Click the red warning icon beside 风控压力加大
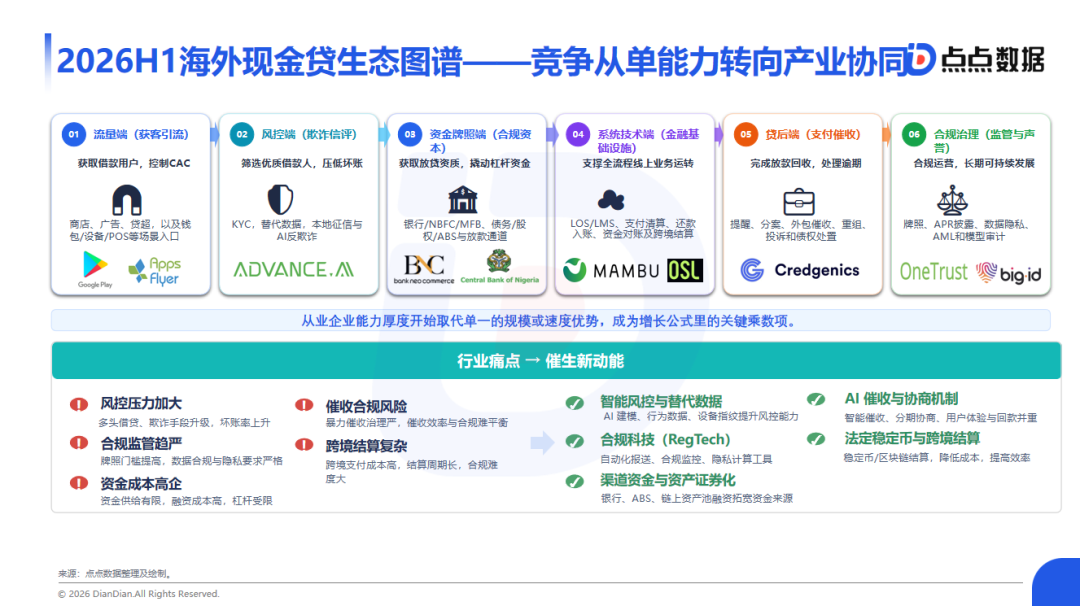The image size is (1080, 606). (79, 404)
